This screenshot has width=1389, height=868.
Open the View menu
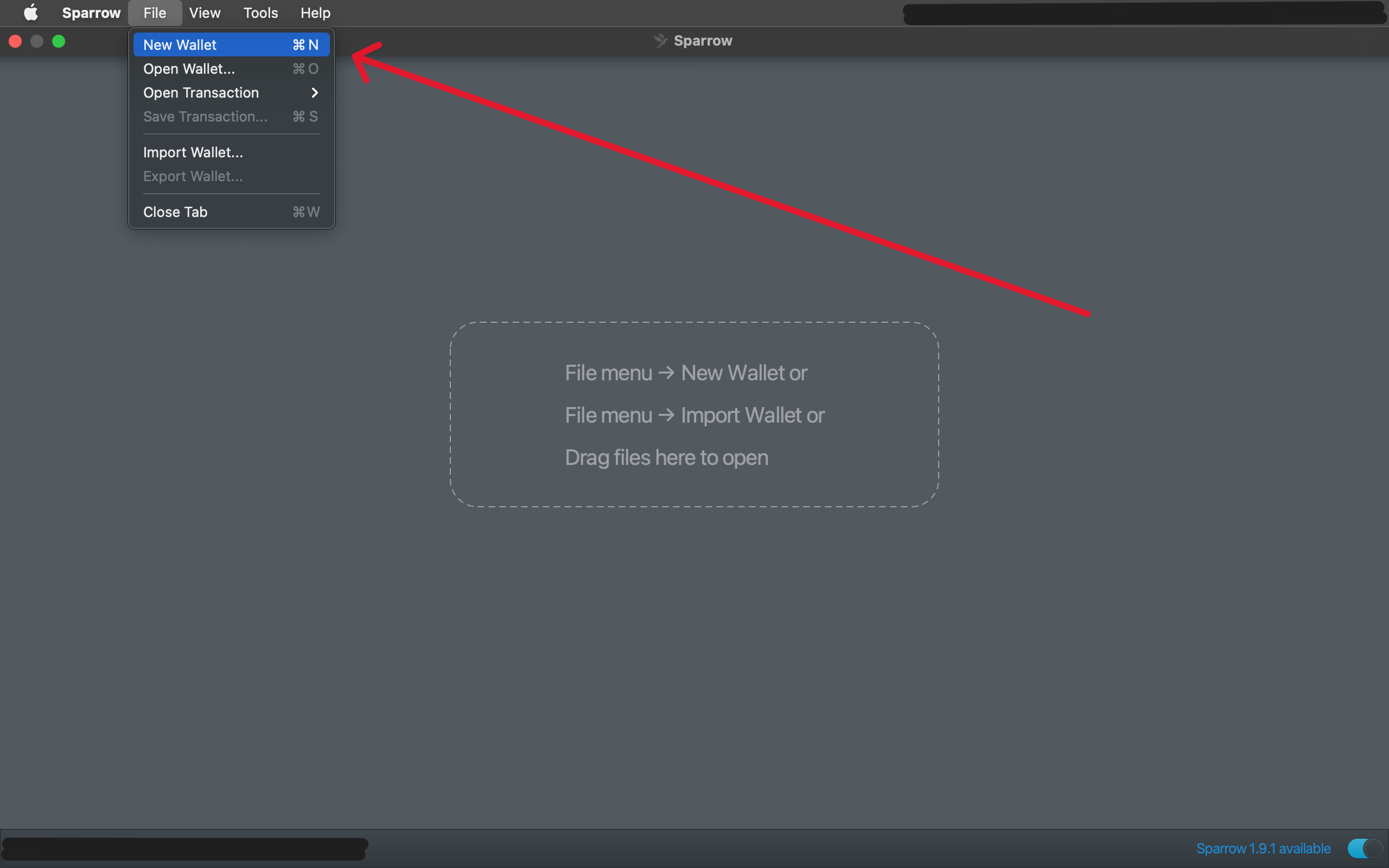(205, 12)
